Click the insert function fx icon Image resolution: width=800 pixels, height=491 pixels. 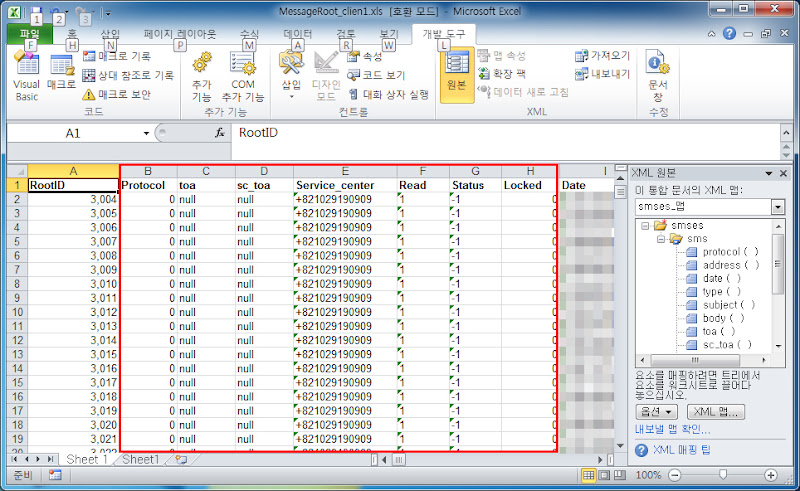tap(219, 133)
